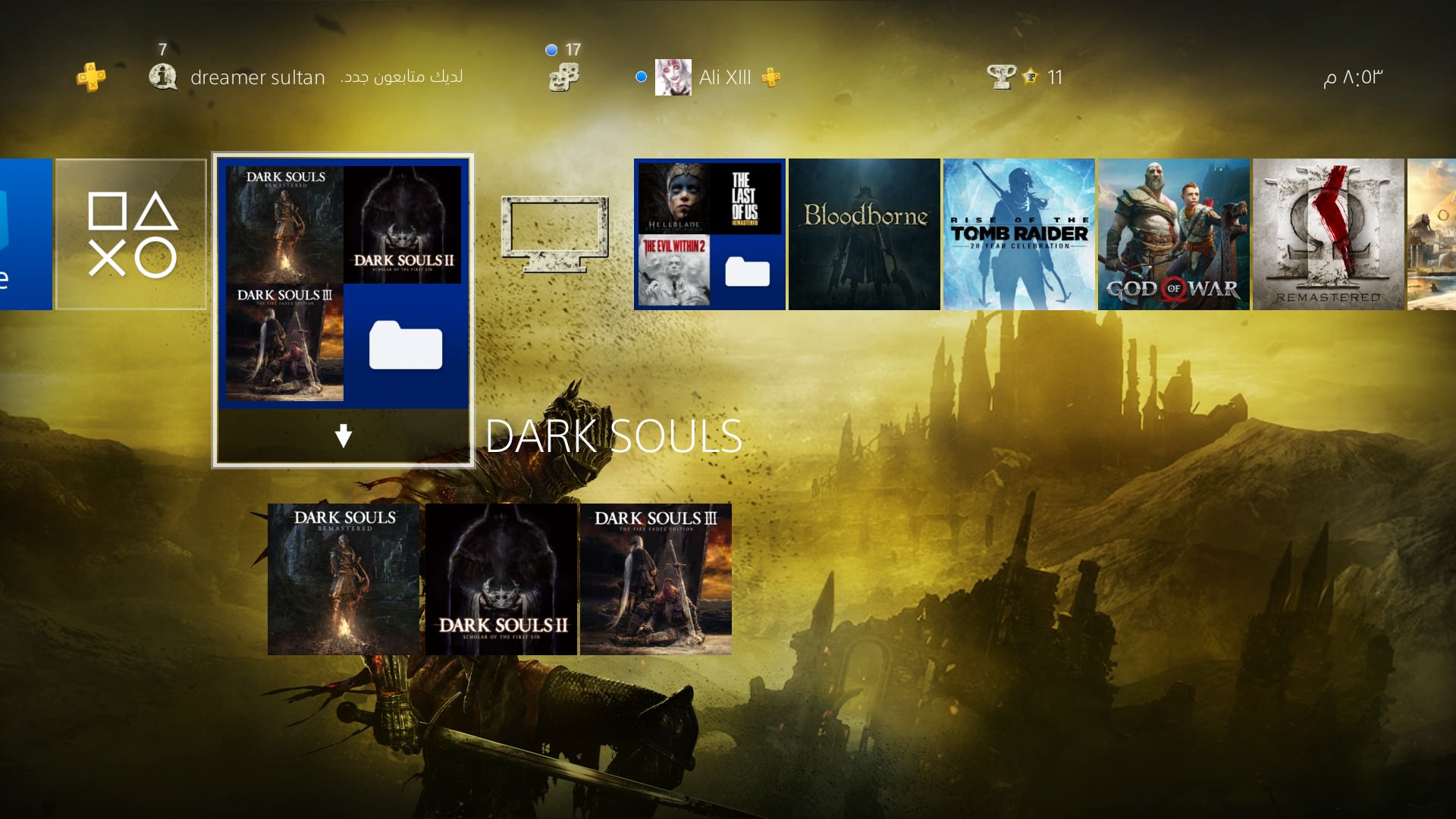The height and width of the screenshot is (819, 1456).
Task: Open the PlayStation Plus icon at top left
Action: pyautogui.click(x=91, y=77)
